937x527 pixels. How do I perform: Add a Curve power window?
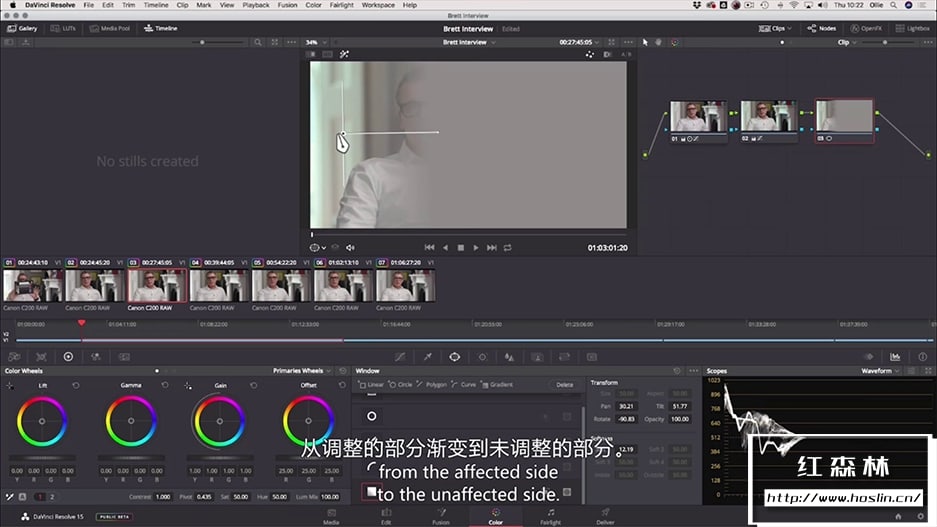(x=464, y=385)
